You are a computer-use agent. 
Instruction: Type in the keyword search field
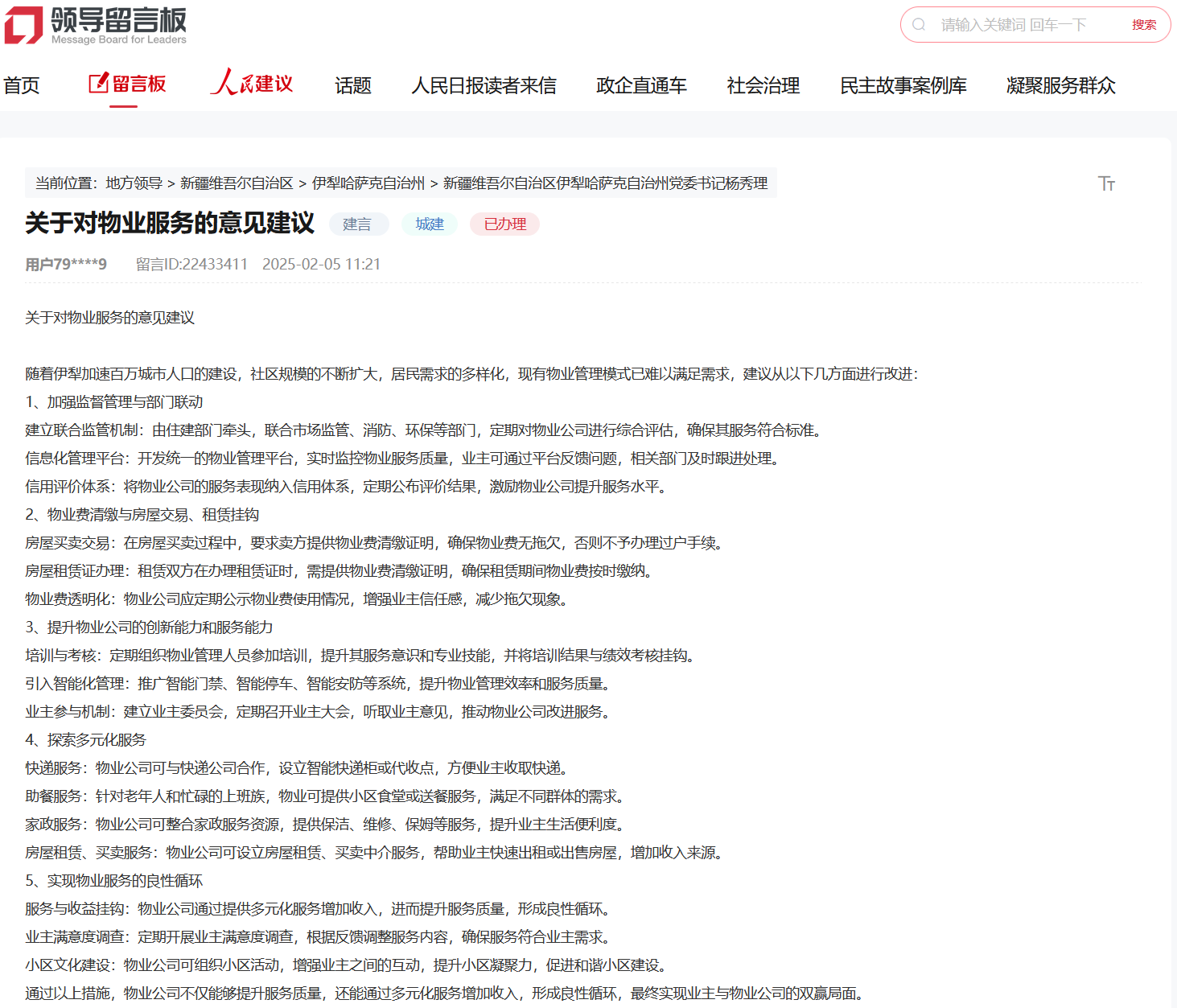pyautogui.click(x=1022, y=25)
